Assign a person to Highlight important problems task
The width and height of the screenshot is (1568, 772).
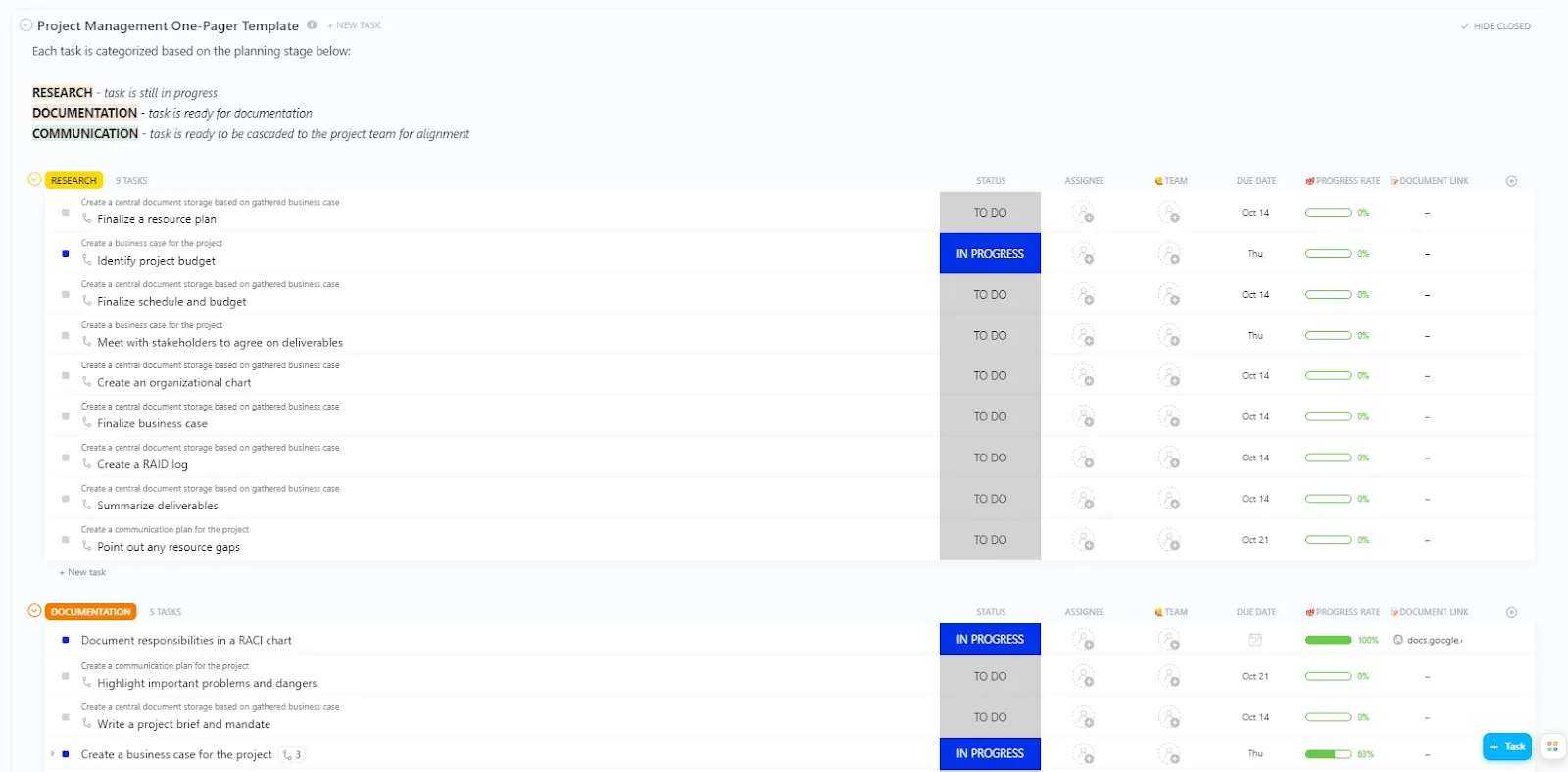click(1083, 676)
